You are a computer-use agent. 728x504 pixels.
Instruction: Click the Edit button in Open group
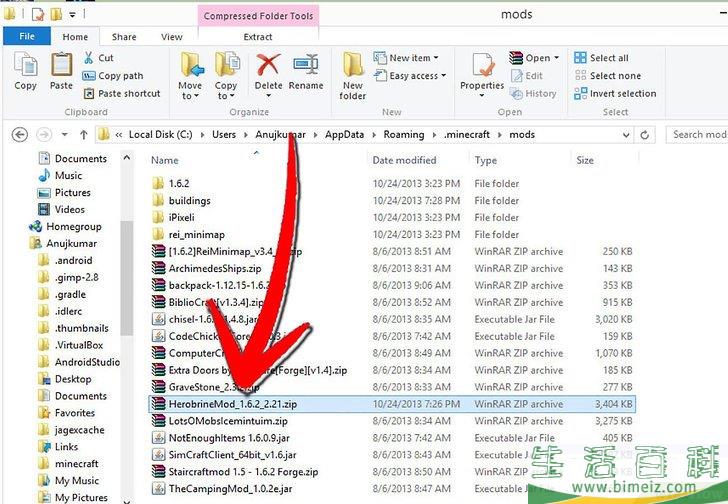pos(527,76)
